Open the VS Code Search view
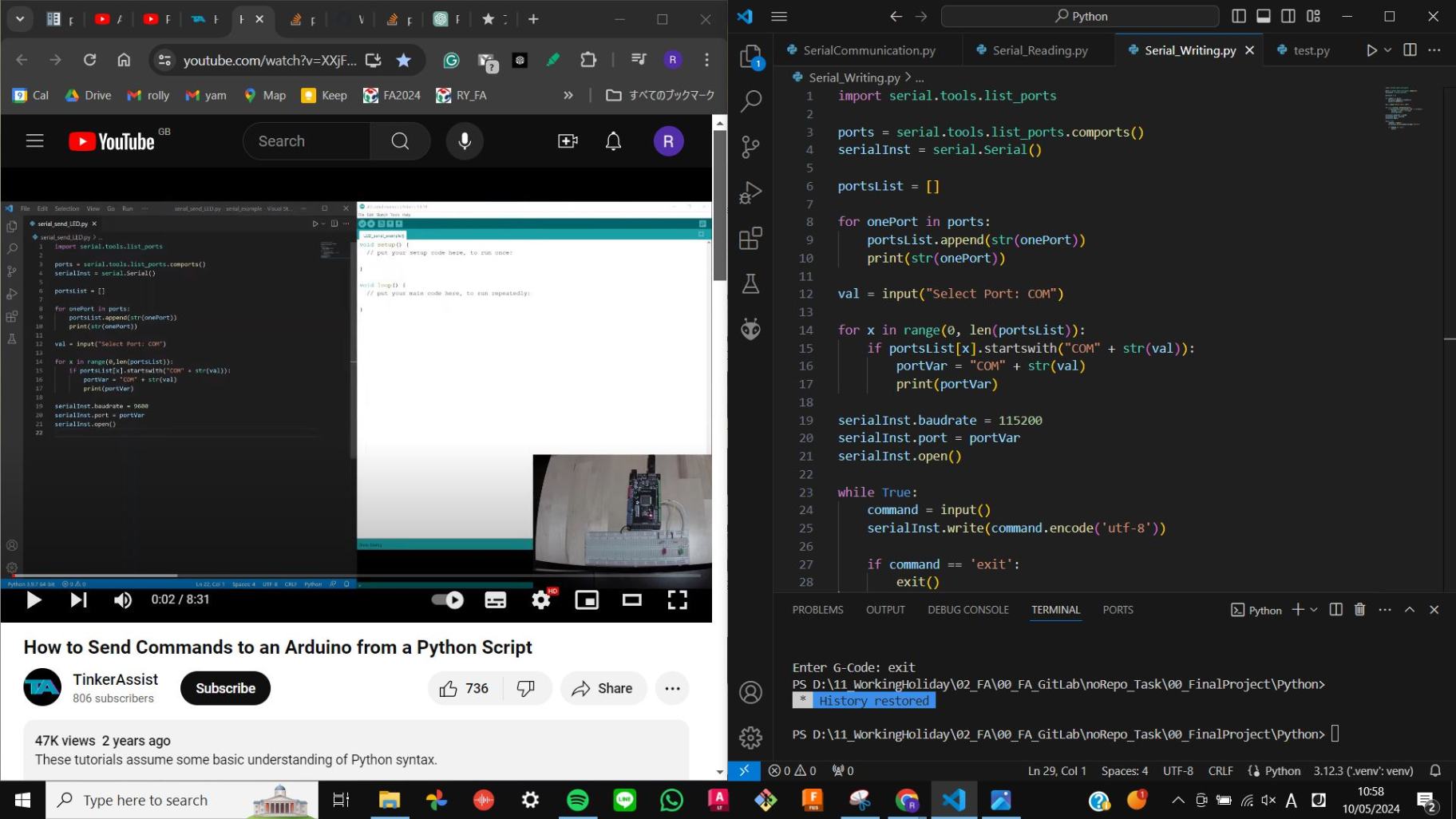Image resolution: width=1456 pixels, height=819 pixels. pos(750,101)
